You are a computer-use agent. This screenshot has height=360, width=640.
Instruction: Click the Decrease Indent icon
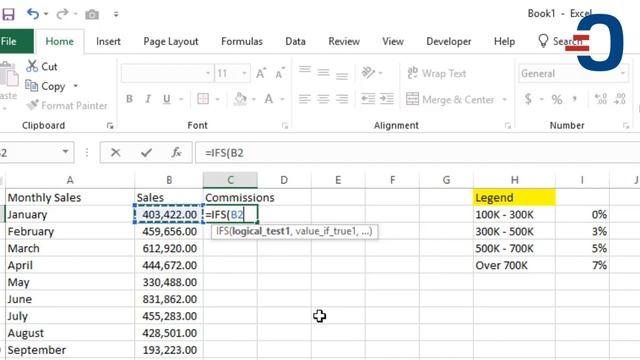(368, 99)
